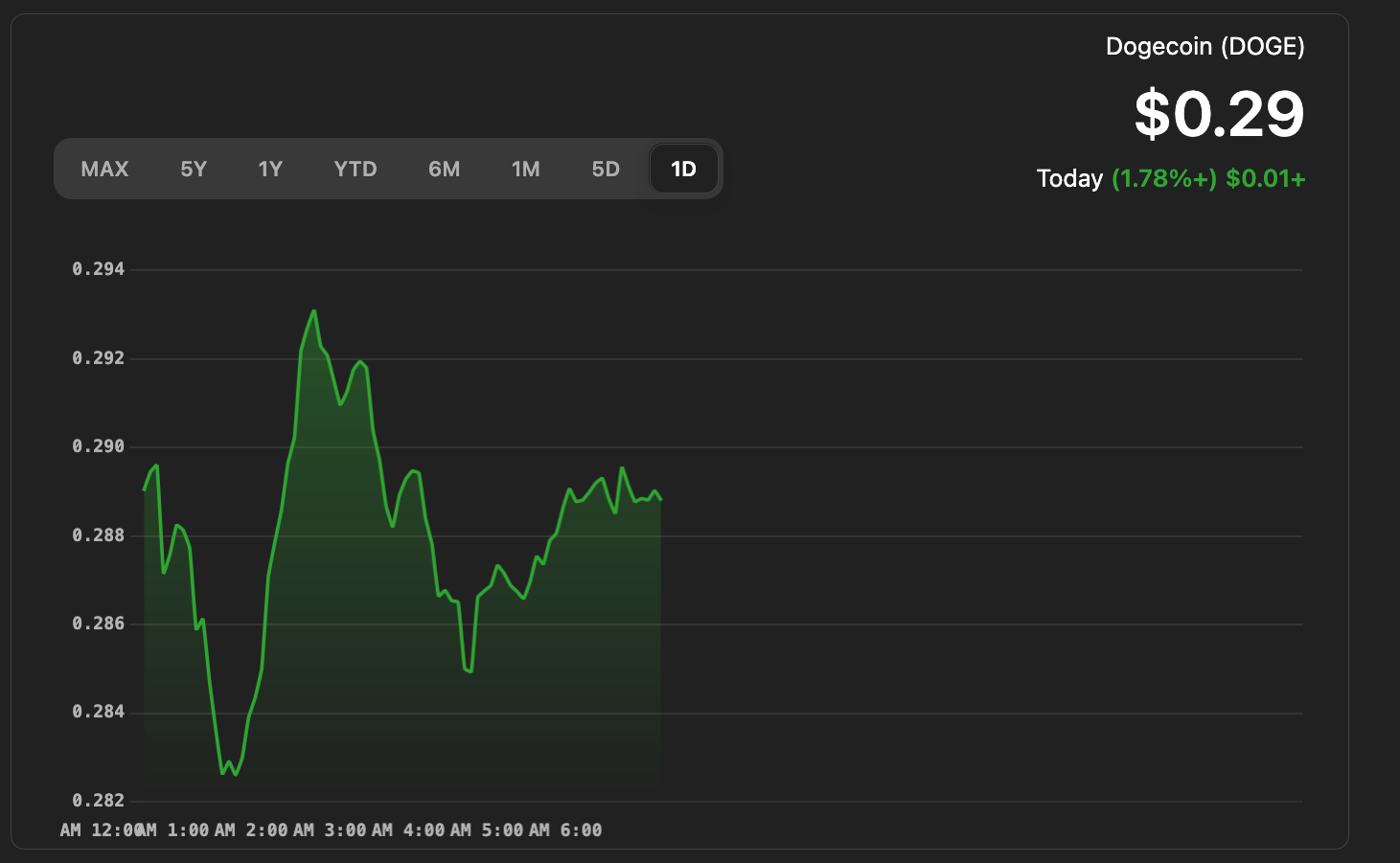Click the 0.282 y-axis label

point(99,801)
